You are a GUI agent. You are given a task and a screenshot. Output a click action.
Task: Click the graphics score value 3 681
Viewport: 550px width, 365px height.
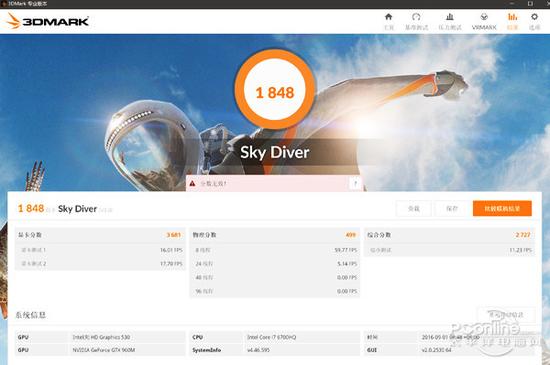pyautogui.click(x=174, y=235)
